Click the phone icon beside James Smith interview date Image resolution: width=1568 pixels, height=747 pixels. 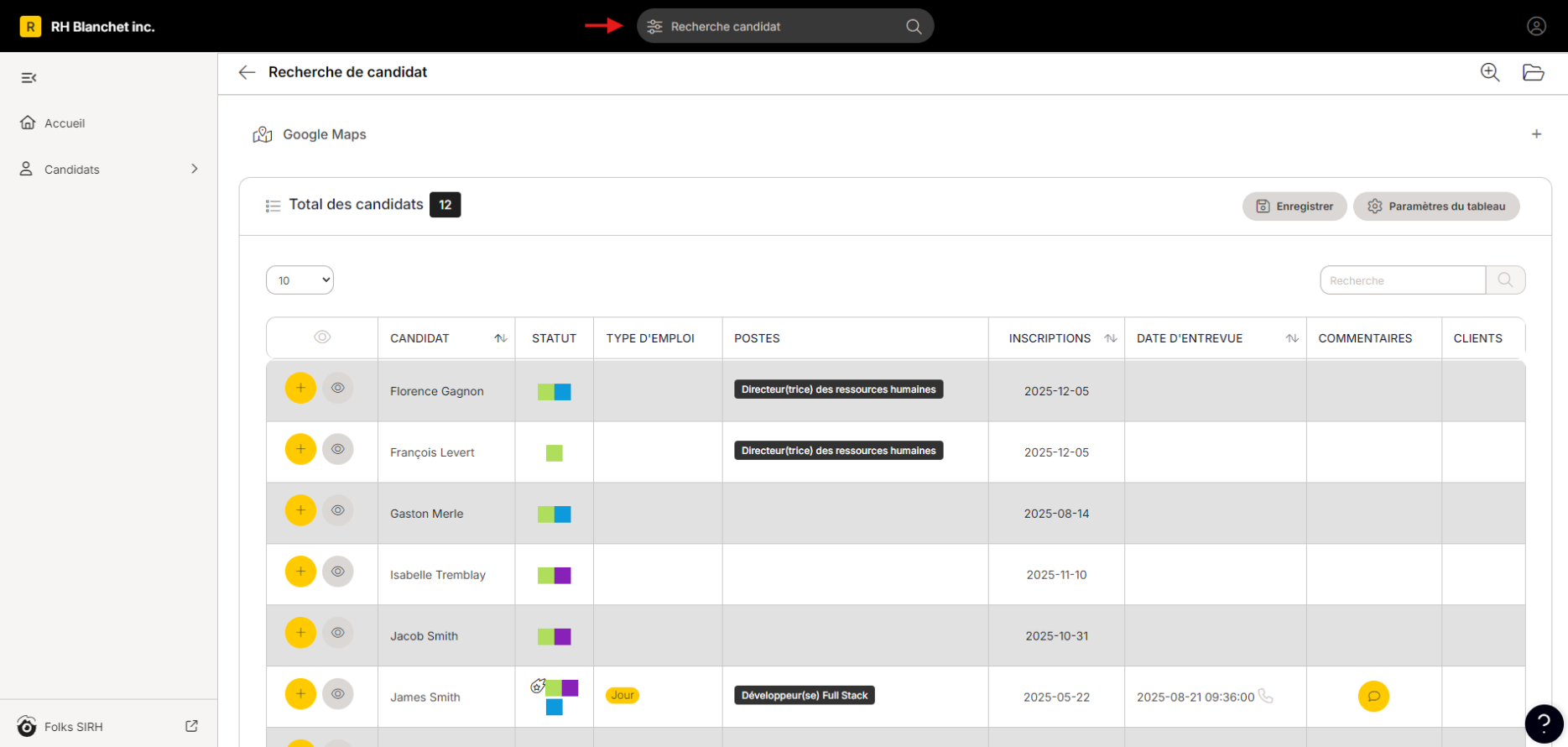tap(1266, 696)
